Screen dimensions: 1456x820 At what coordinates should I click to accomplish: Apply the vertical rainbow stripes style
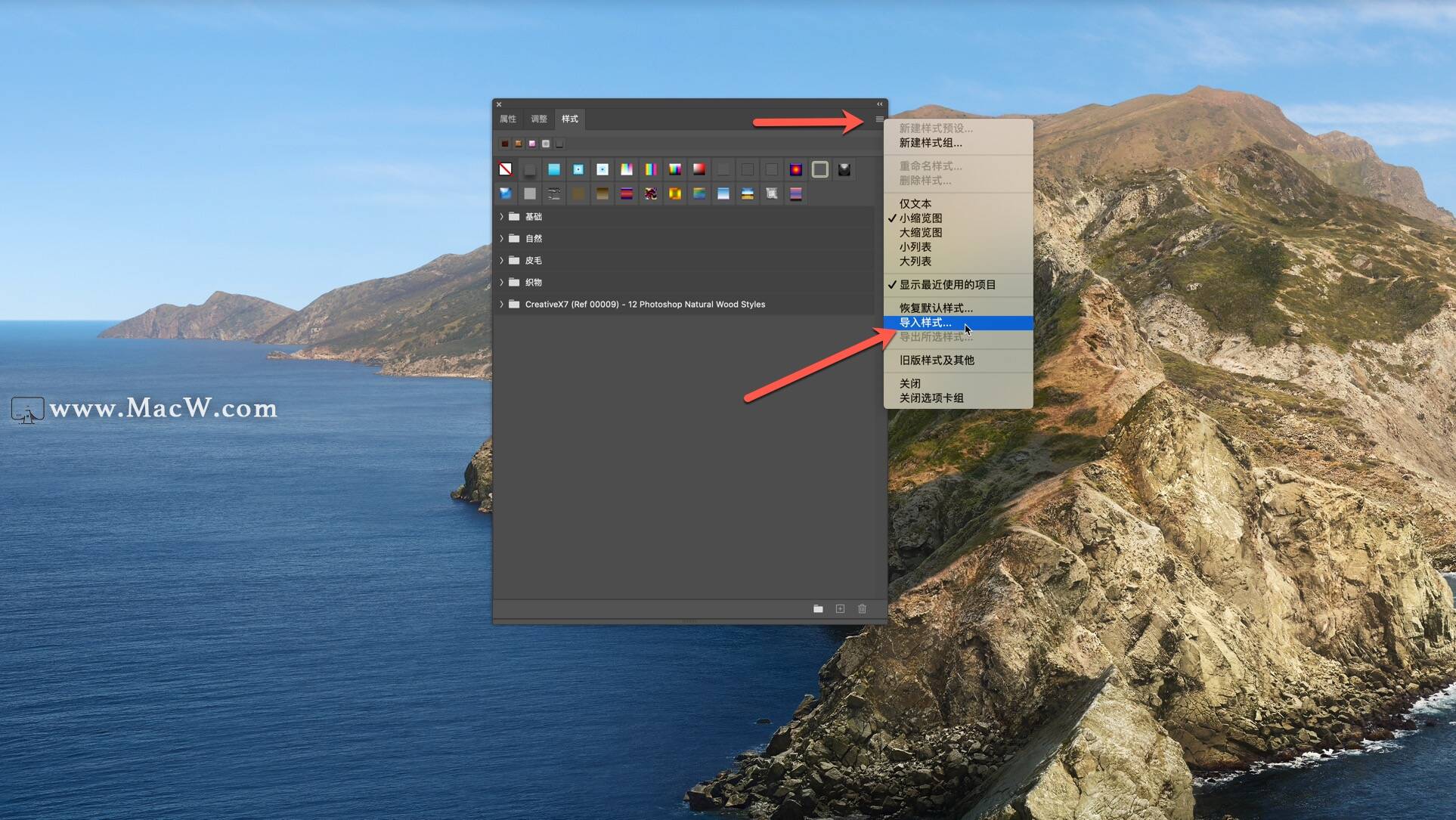click(x=651, y=169)
